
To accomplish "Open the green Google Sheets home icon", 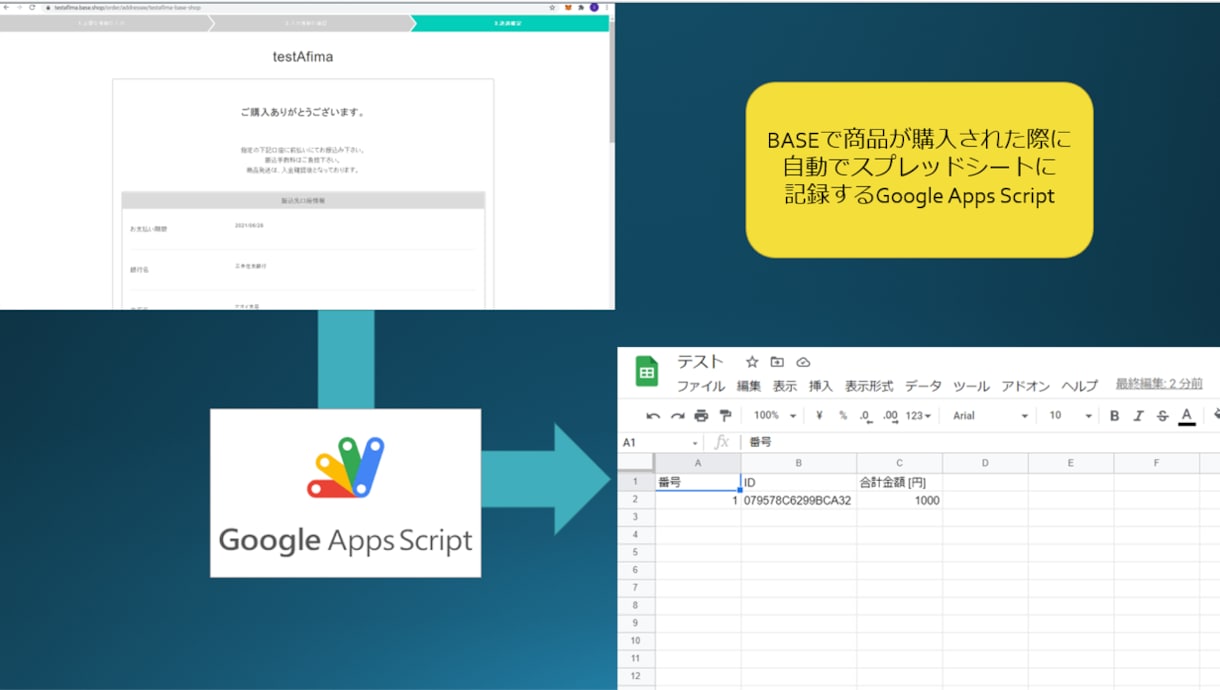I will tap(647, 372).
